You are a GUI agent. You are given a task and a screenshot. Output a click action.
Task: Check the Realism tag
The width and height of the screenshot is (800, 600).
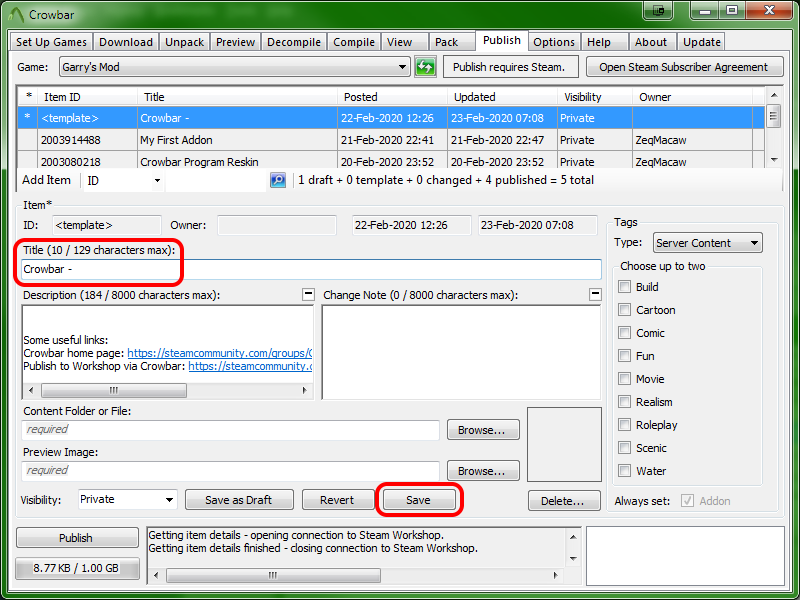[x=624, y=402]
